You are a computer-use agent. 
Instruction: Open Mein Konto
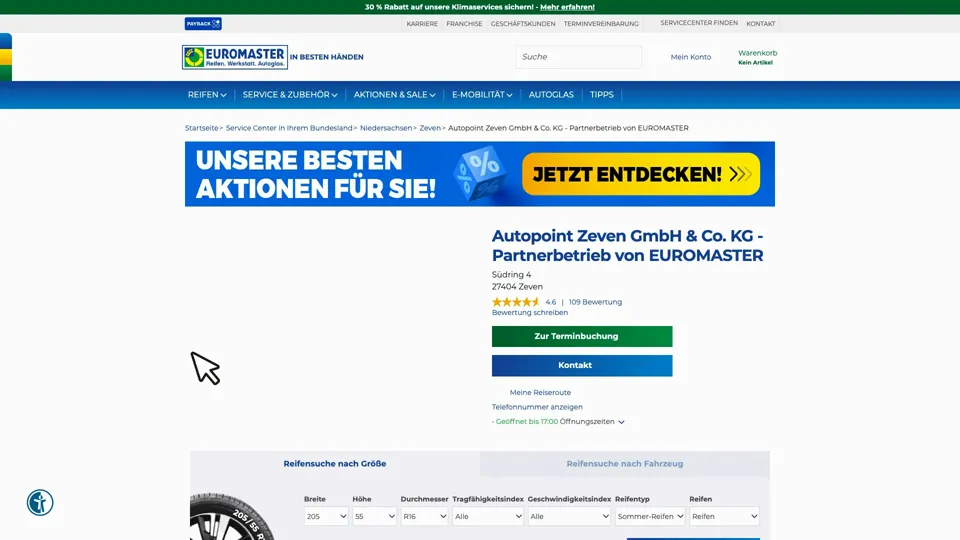point(691,57)
